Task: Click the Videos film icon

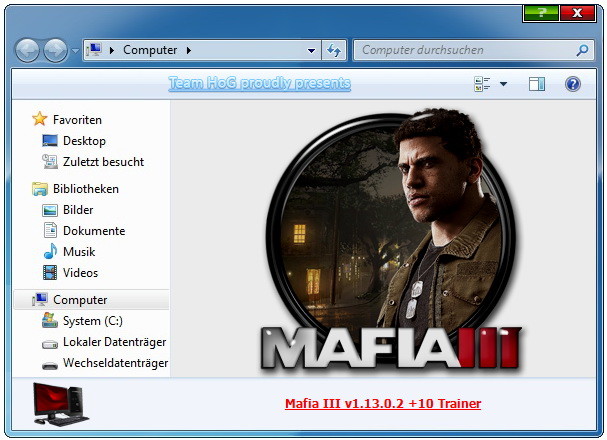Action: click(50, 272)
